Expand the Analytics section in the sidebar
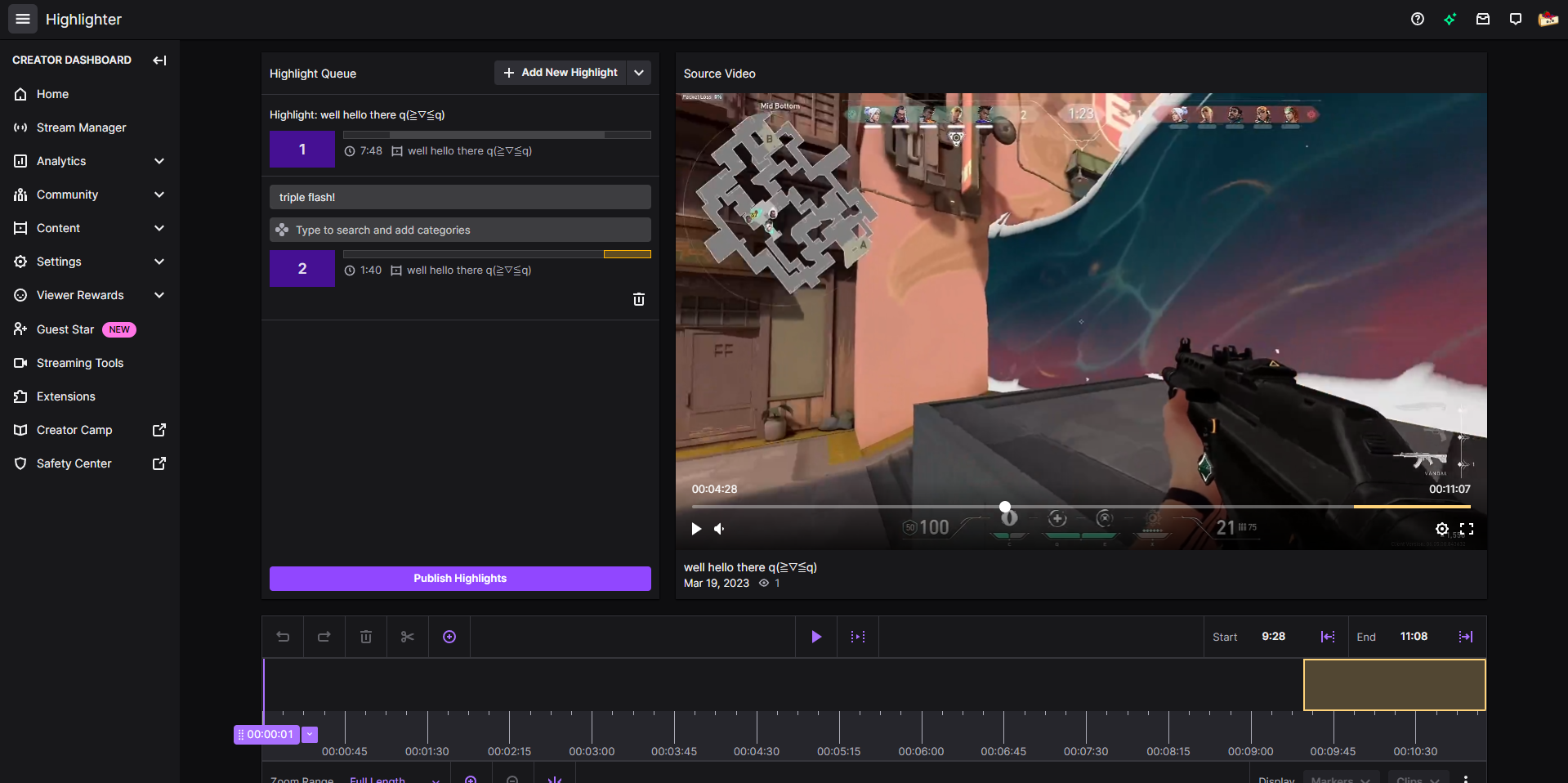This screenshot has width=1568, height=783. (159, 161)
